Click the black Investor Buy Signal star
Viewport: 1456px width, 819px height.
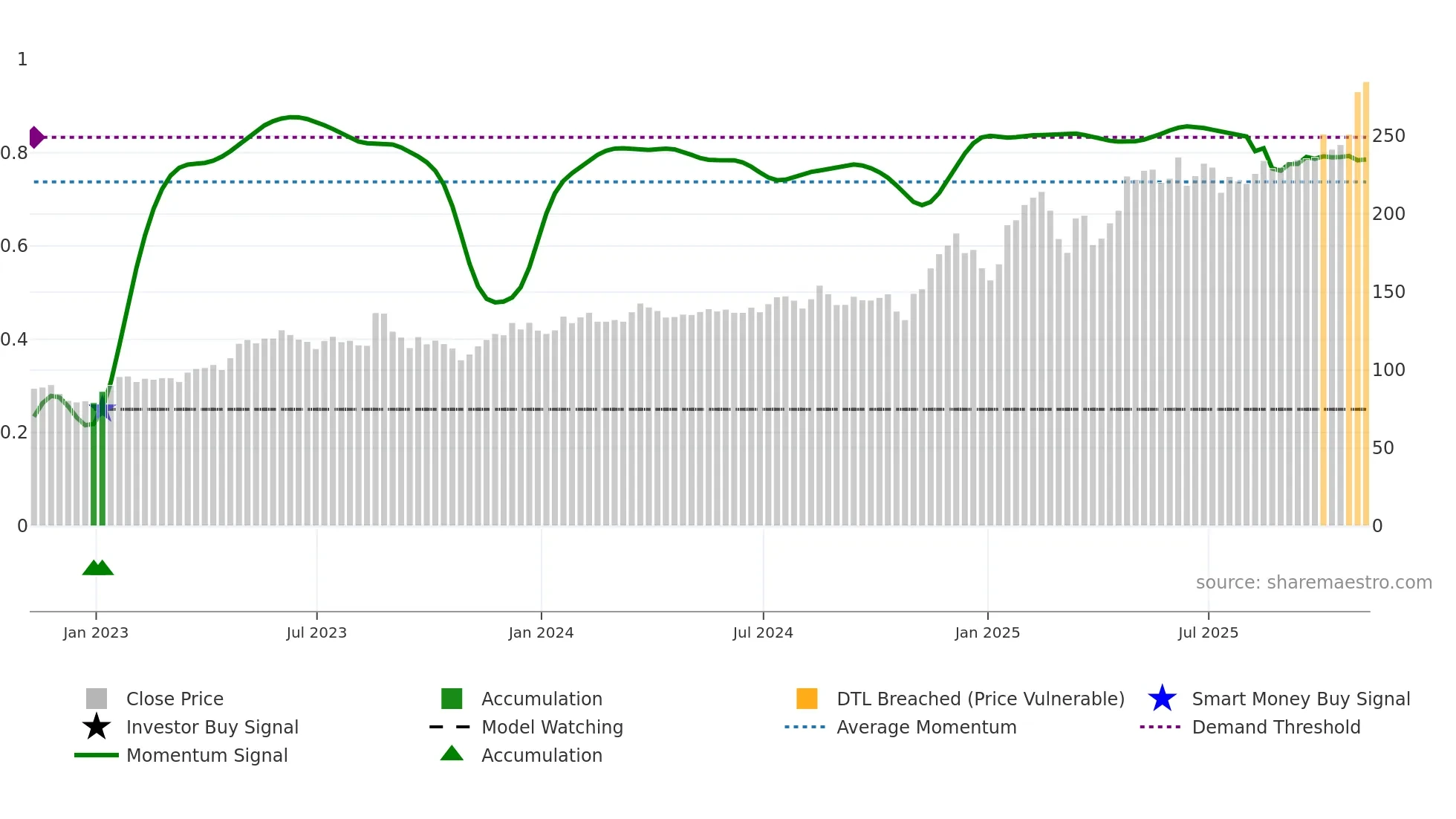97,727
